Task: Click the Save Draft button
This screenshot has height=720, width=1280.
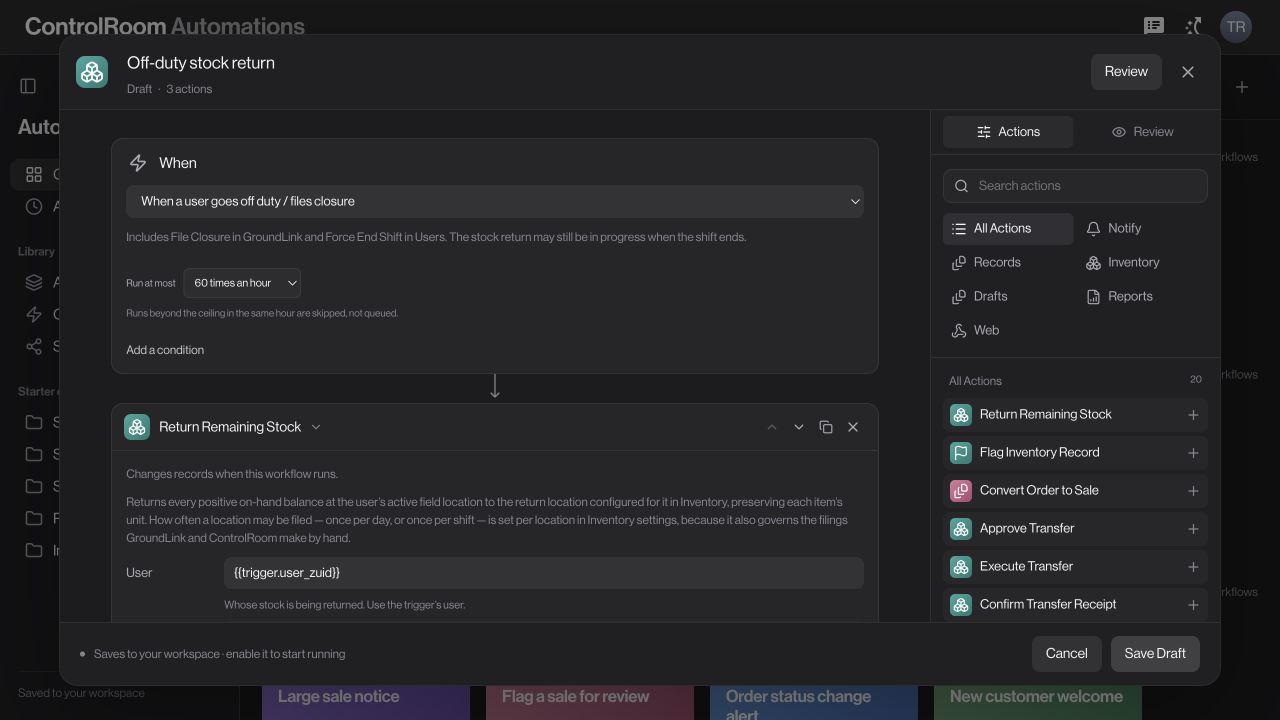Action: 1155,654
